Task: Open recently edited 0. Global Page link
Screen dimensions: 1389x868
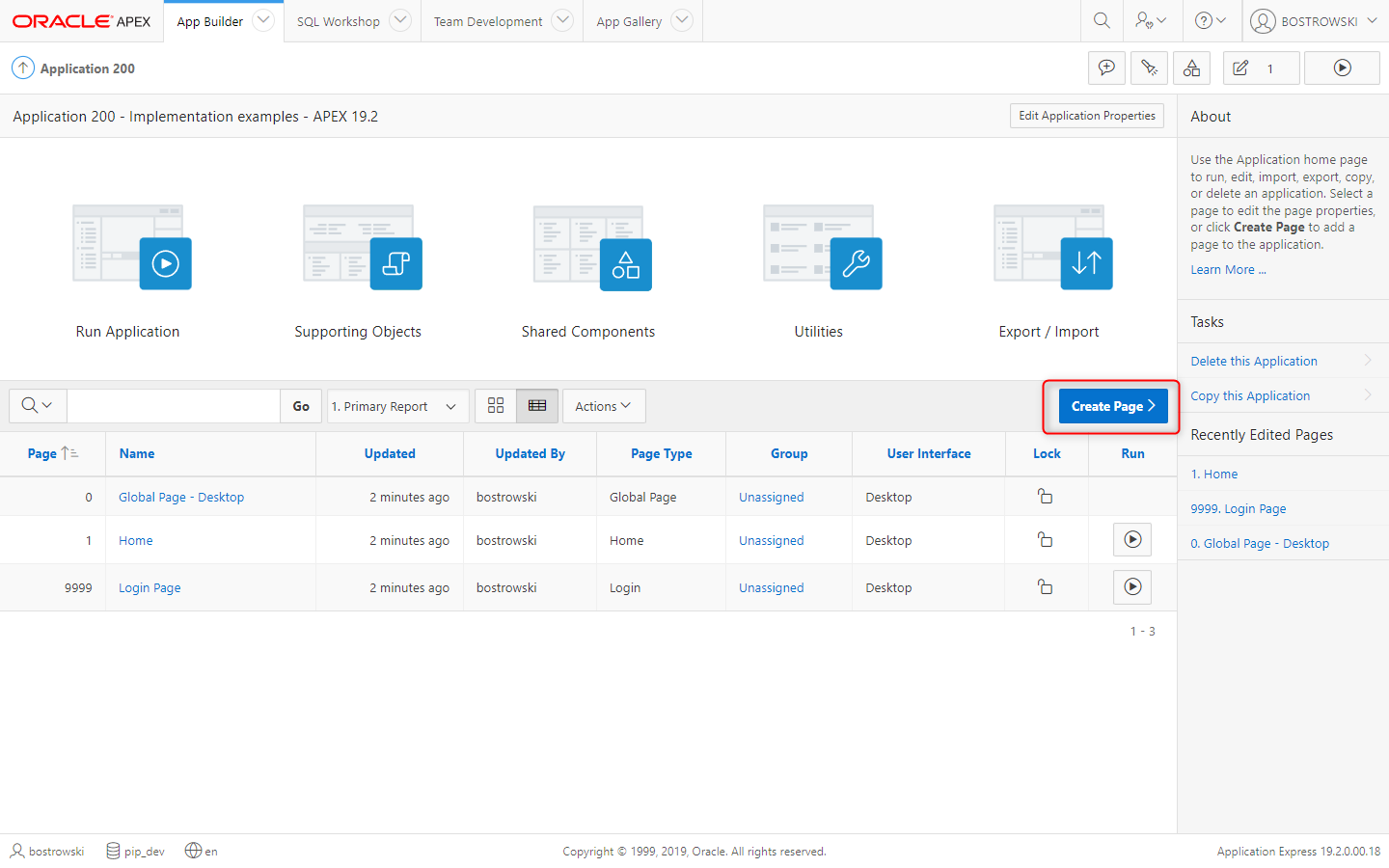Action: tap(1259, 543)
